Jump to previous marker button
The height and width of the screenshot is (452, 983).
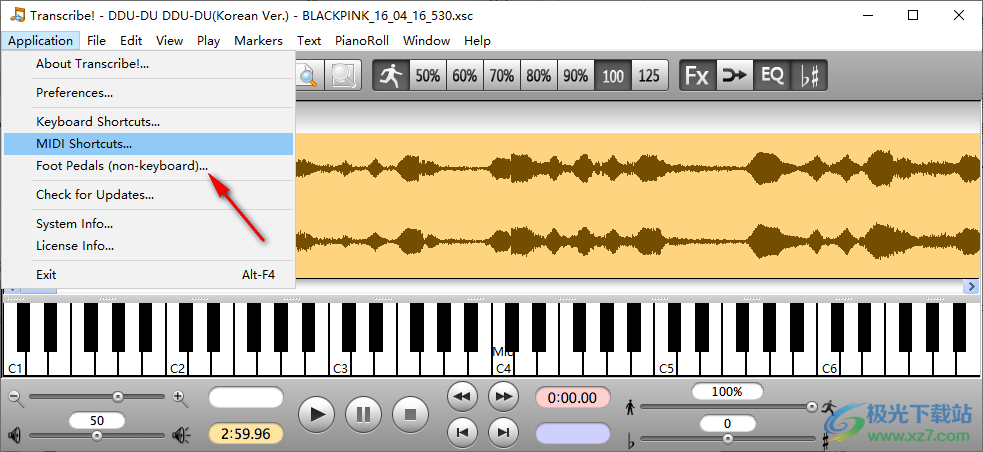[463, 431]
